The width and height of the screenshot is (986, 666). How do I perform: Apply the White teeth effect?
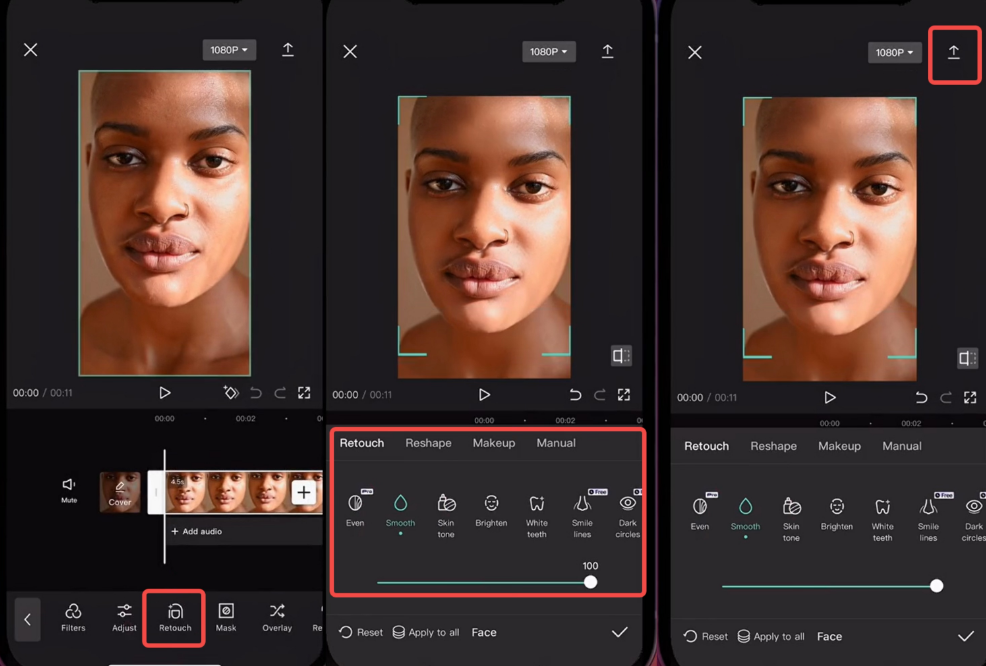(x=537, y=515)
